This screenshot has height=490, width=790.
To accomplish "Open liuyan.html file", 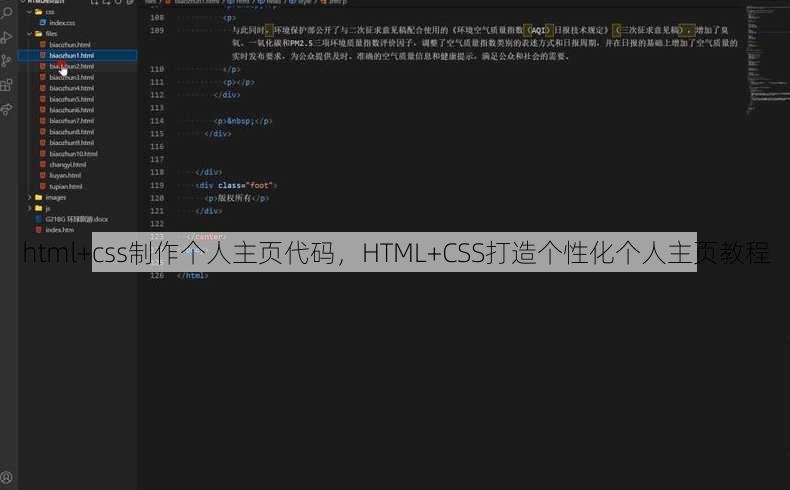I will (x=65, y=175).
